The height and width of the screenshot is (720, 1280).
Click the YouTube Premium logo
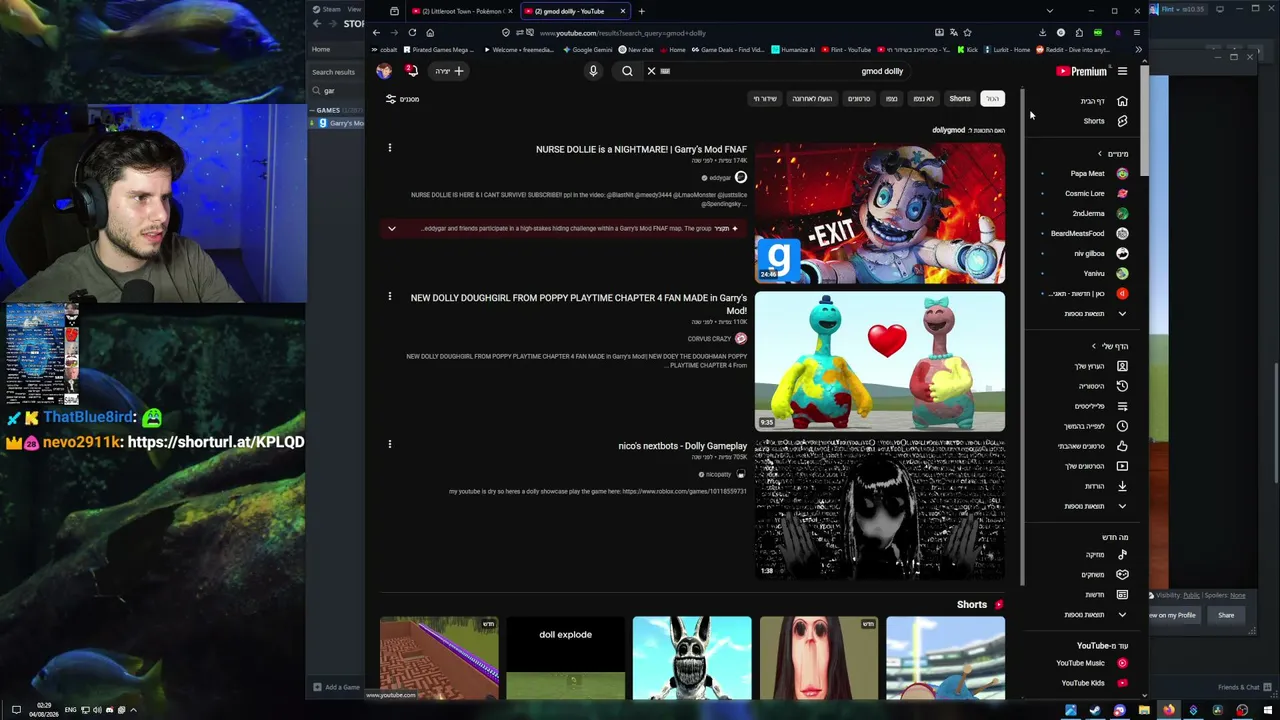click(1081, 71)
